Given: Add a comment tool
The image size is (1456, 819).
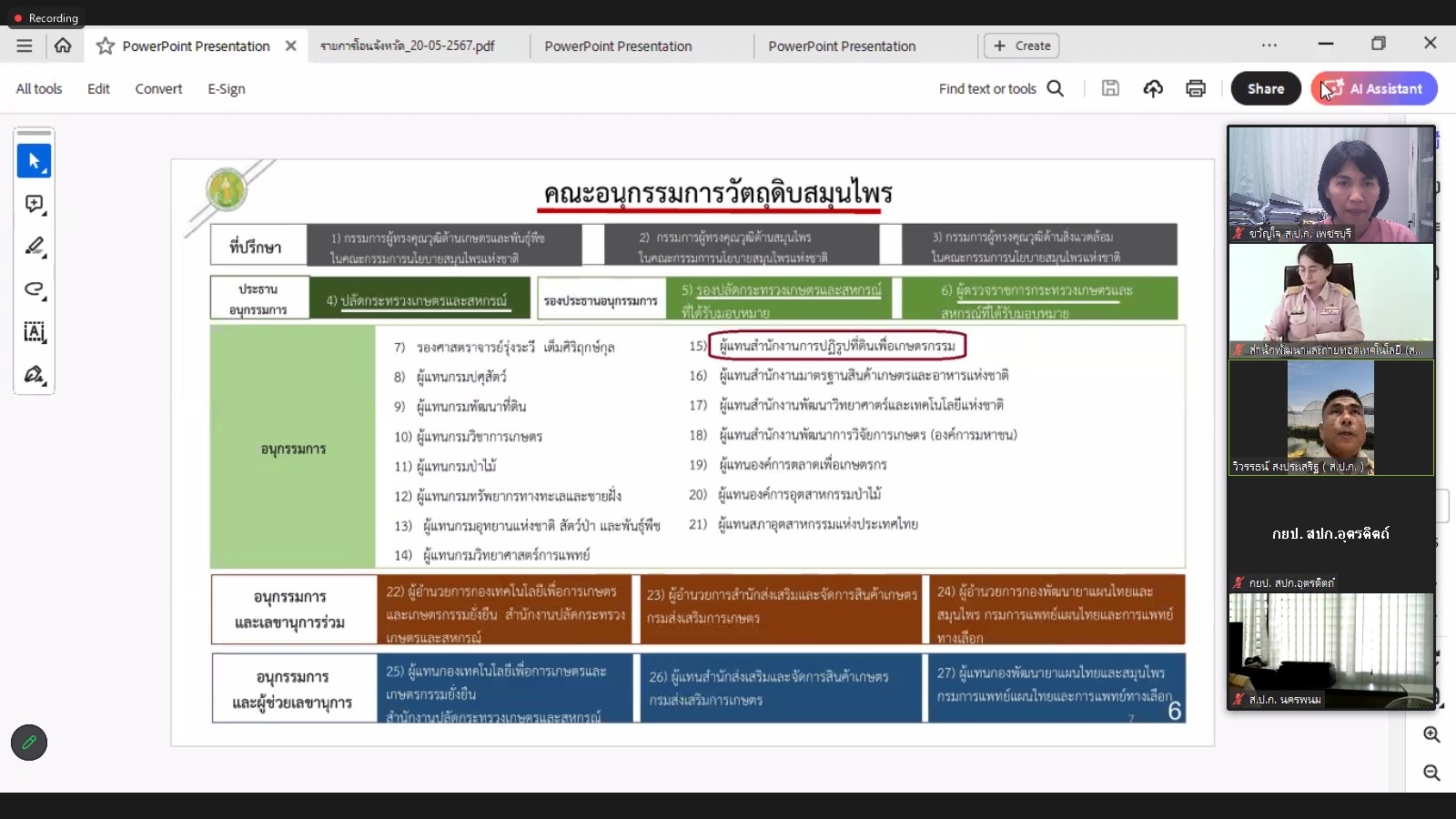Looking at the screenshot, I should point(34,205).
